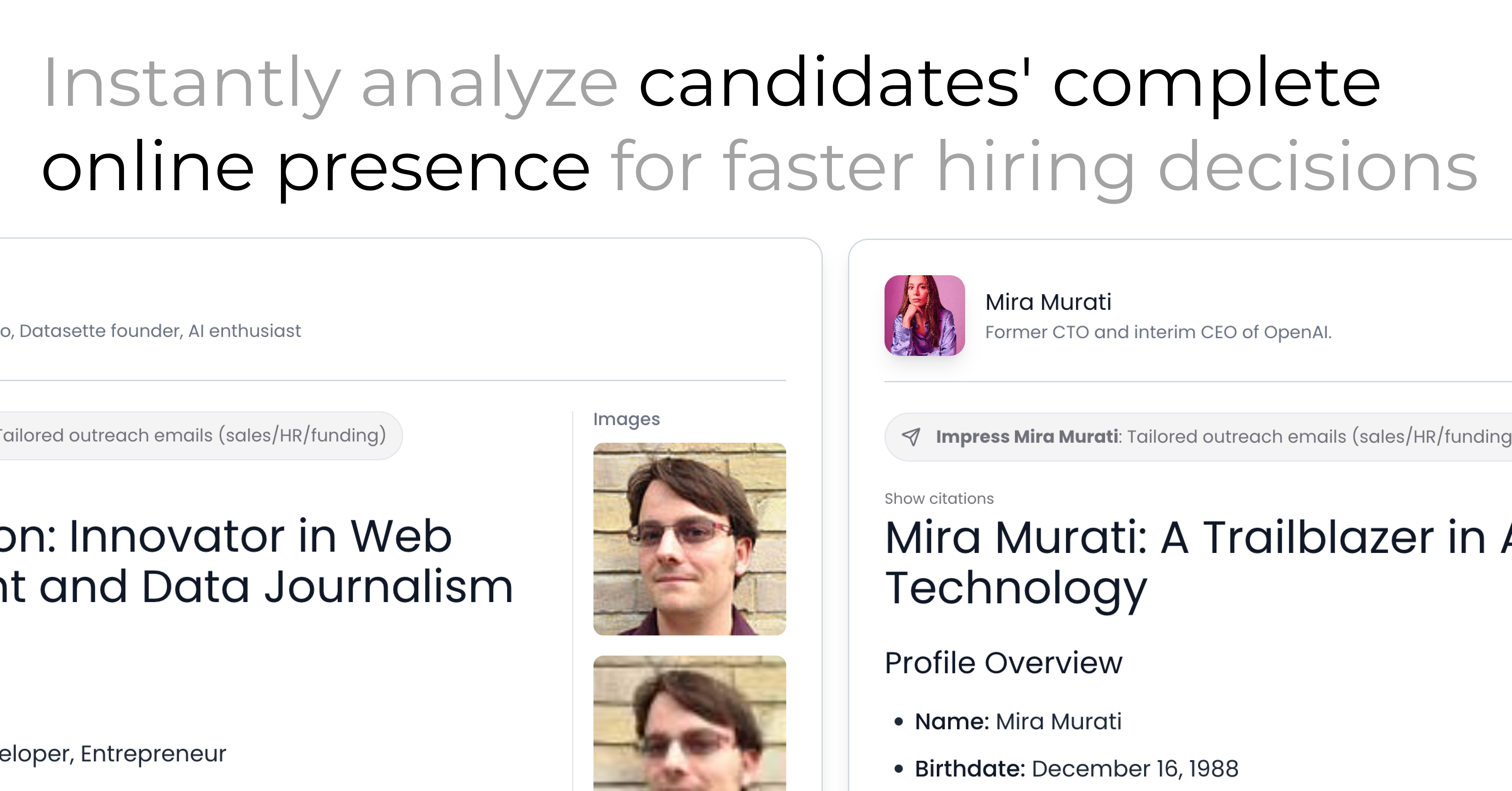Image resolution: width=1512 pixels, height=791 pixels.
Task: Click the 'Innovator in Web' heading line
Action: [226, 536]
